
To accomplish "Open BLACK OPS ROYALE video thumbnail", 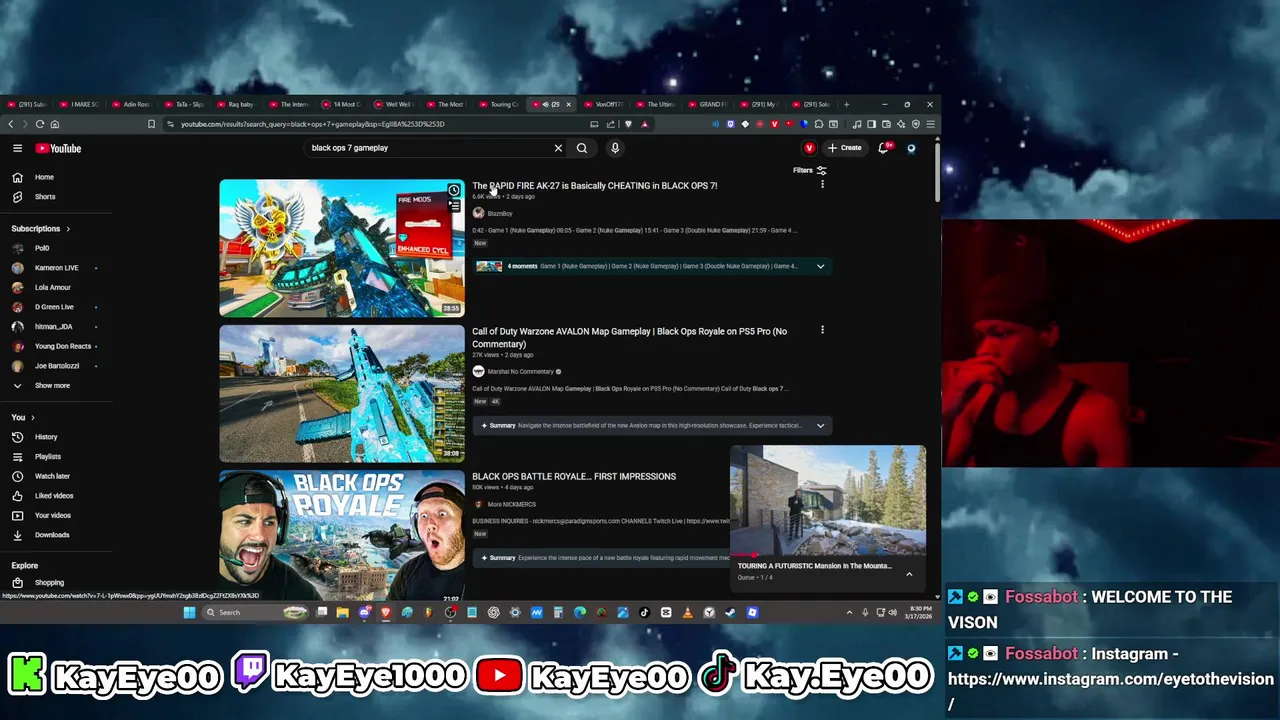I will 342,534.
